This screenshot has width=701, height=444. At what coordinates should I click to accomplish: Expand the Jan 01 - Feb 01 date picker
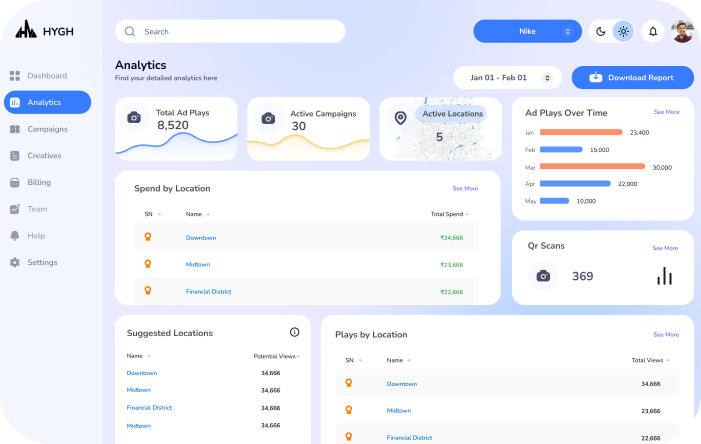pyautogui.click(x=507, y=77)
